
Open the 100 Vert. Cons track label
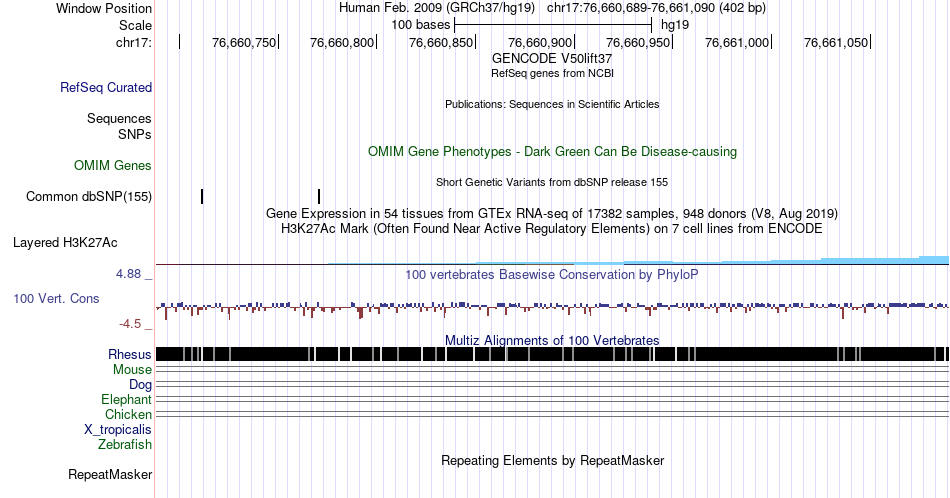[x=56, y=298]
